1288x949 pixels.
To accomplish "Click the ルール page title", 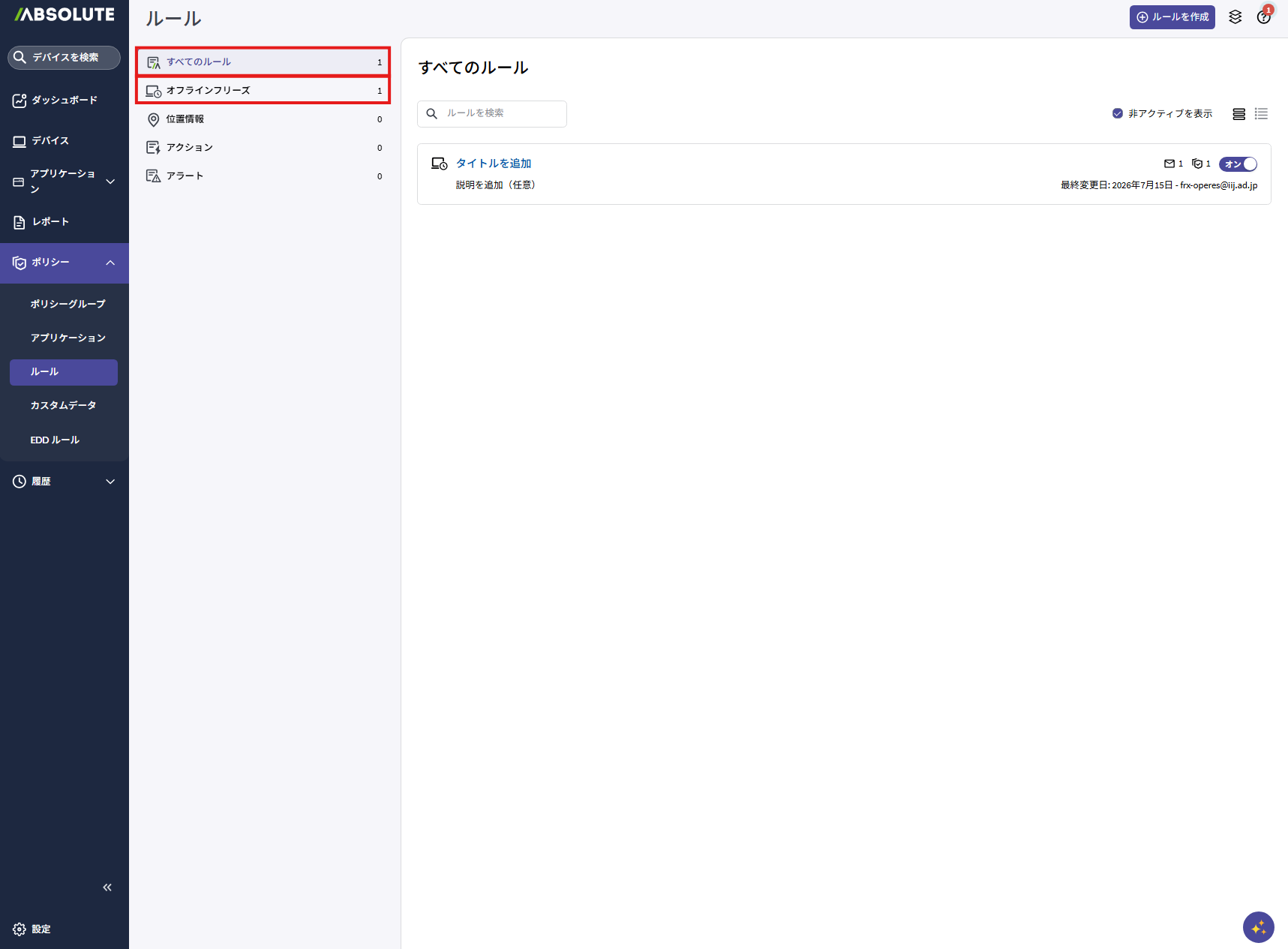I will coord(173,19).
